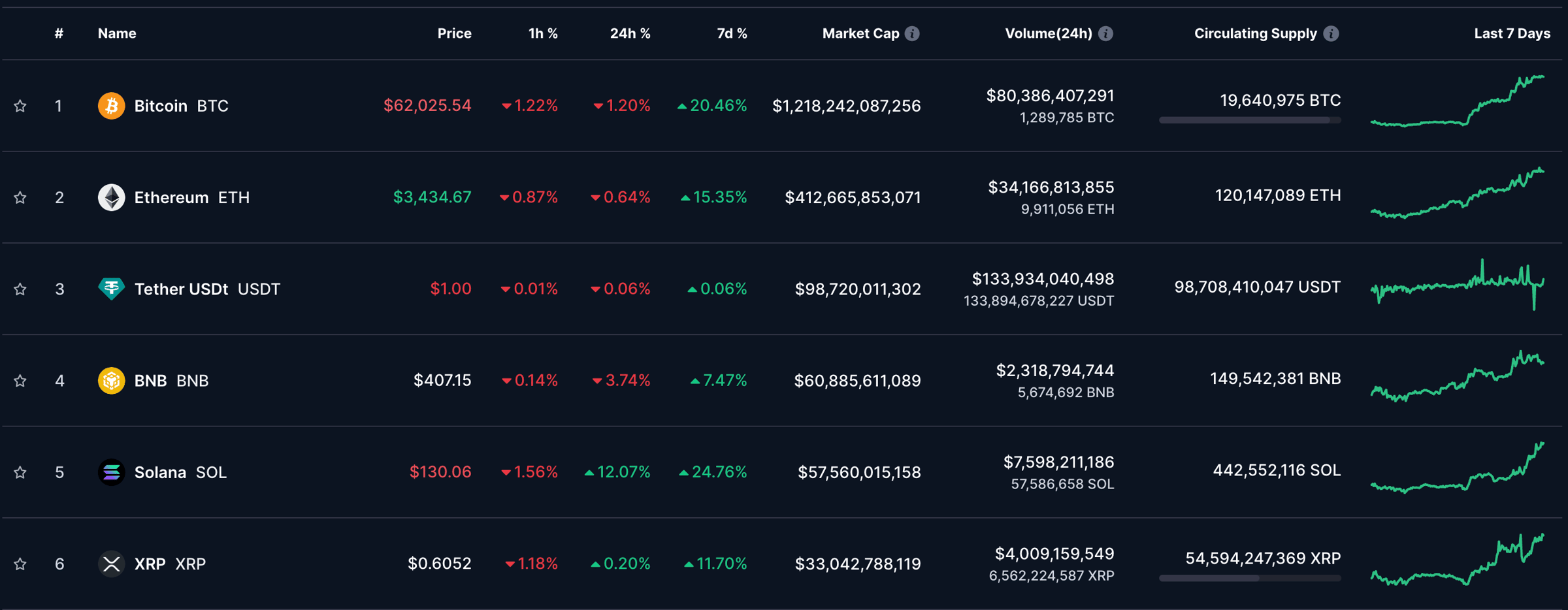Click Bitcoin's circulating supply progress bar
This screenshot has height=610, width=1568.
[1249, 120]
